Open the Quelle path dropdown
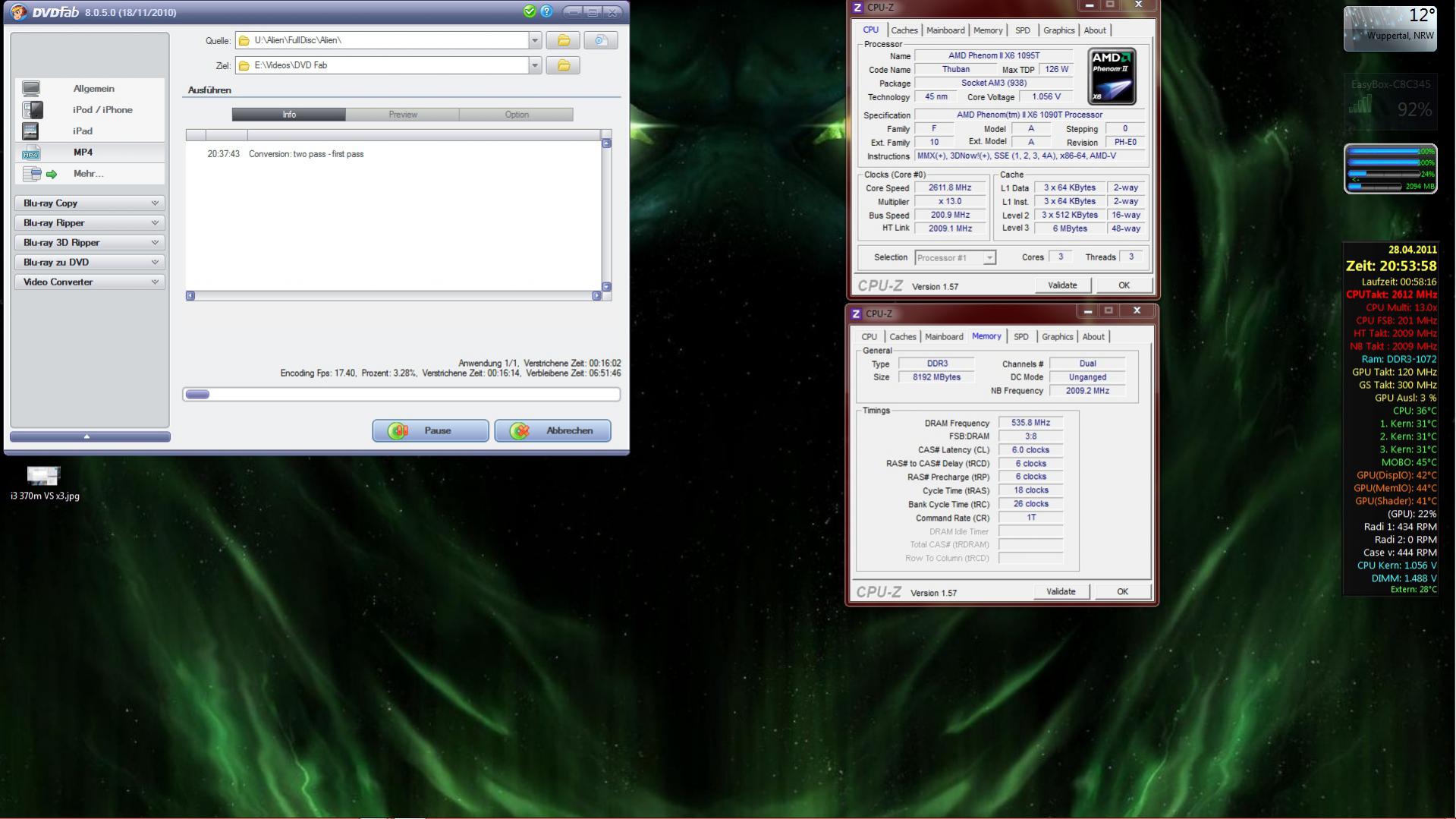 click(x=535, y=40)
